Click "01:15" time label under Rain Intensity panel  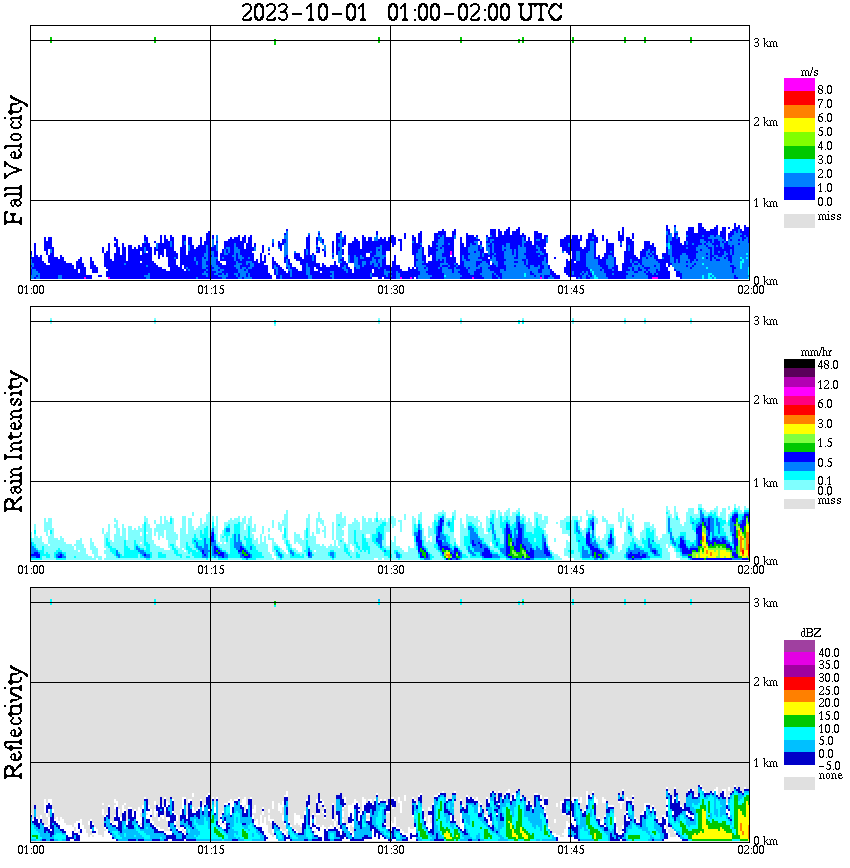pyautogui.click(x=211, y=570)
